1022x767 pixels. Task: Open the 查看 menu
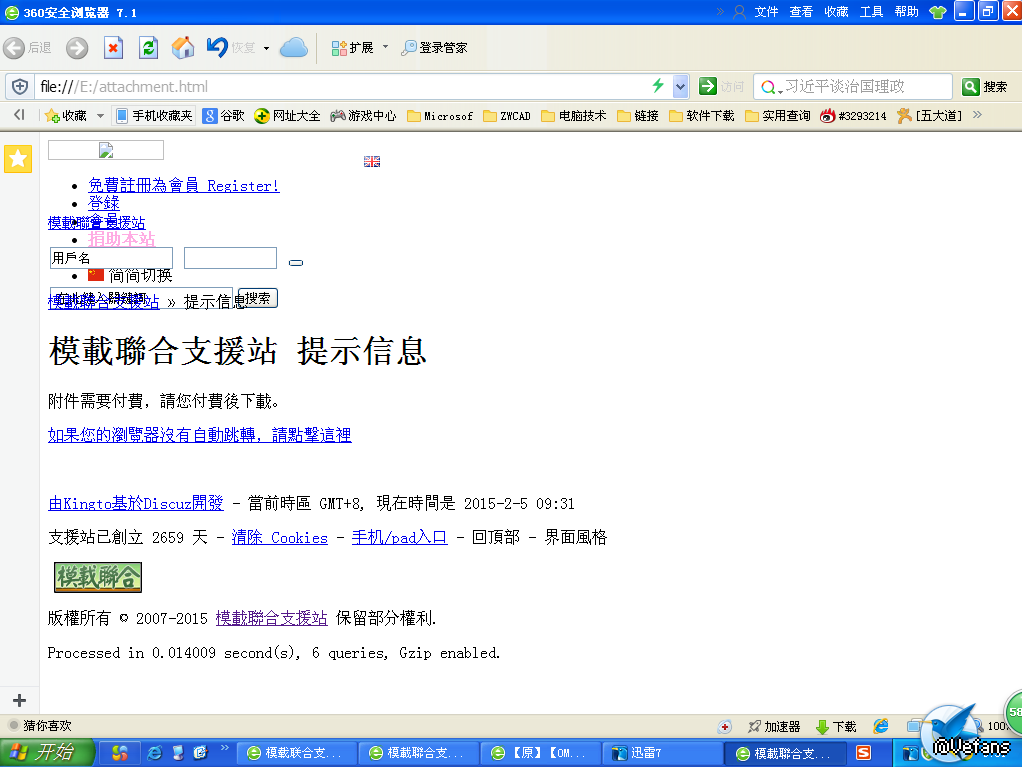(x=801, y=12)
